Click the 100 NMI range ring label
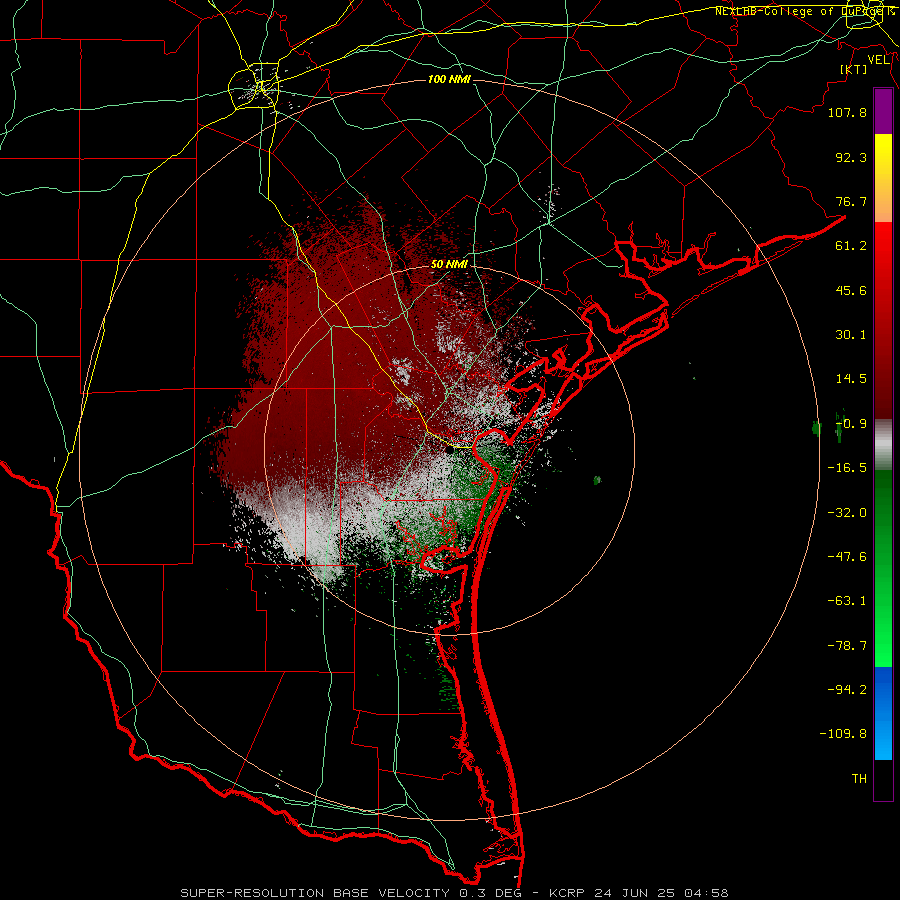This screenshot has width=900, height=900. (x=449, y=79)
